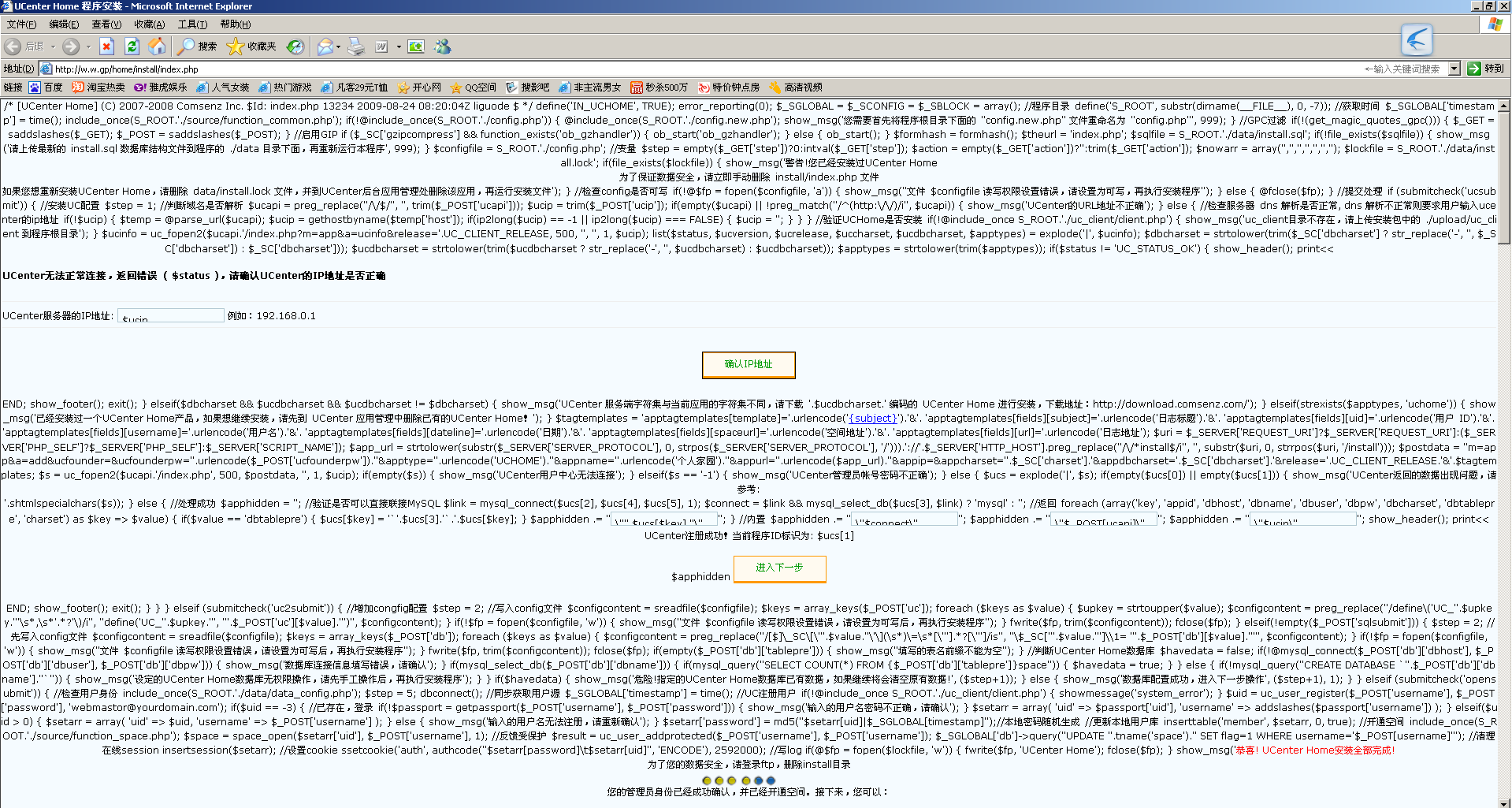Print the page with printer icon
This screenshot has height=808, width=1512.
pos(356,47)
